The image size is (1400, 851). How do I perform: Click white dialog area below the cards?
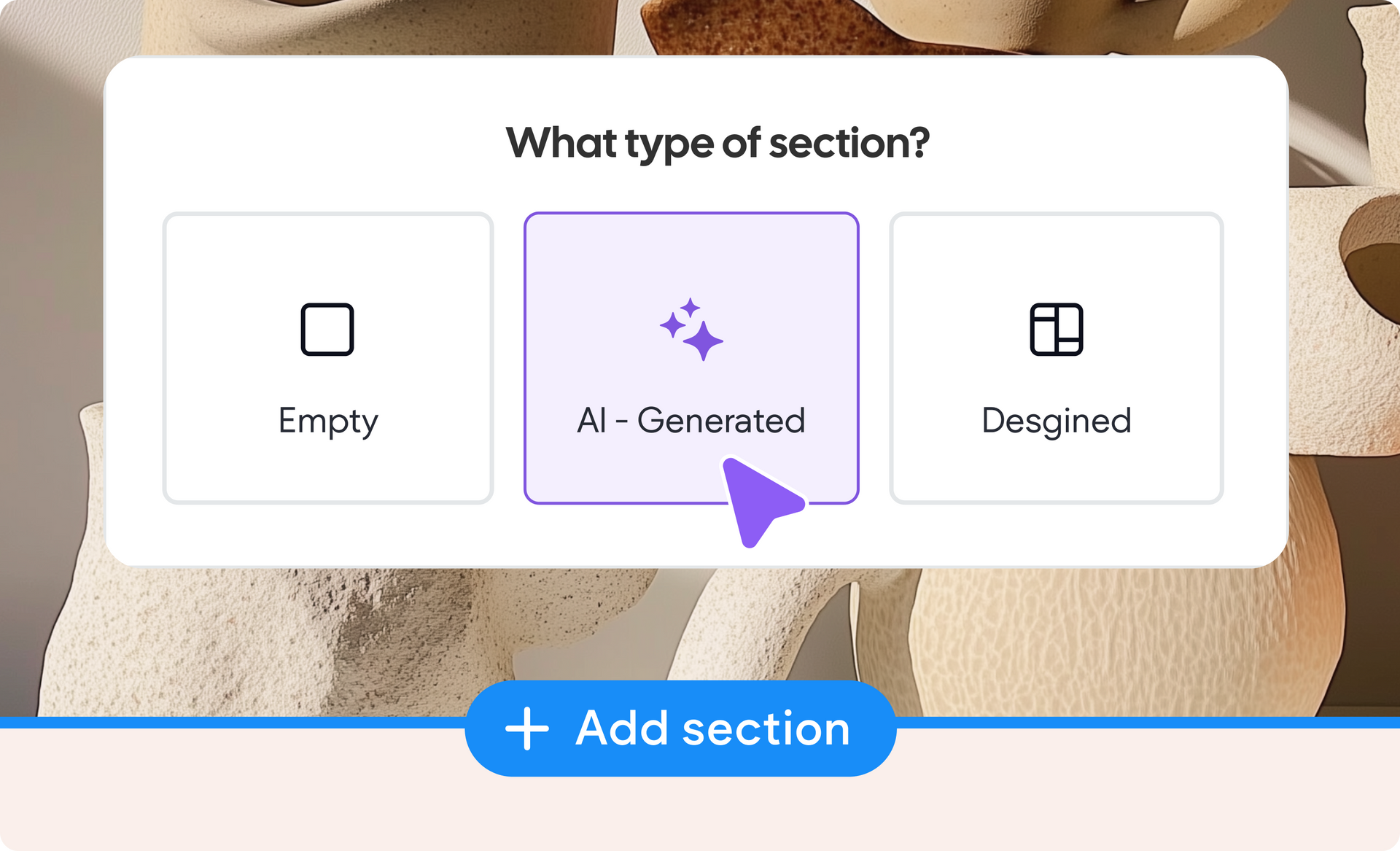click(408, 535)
